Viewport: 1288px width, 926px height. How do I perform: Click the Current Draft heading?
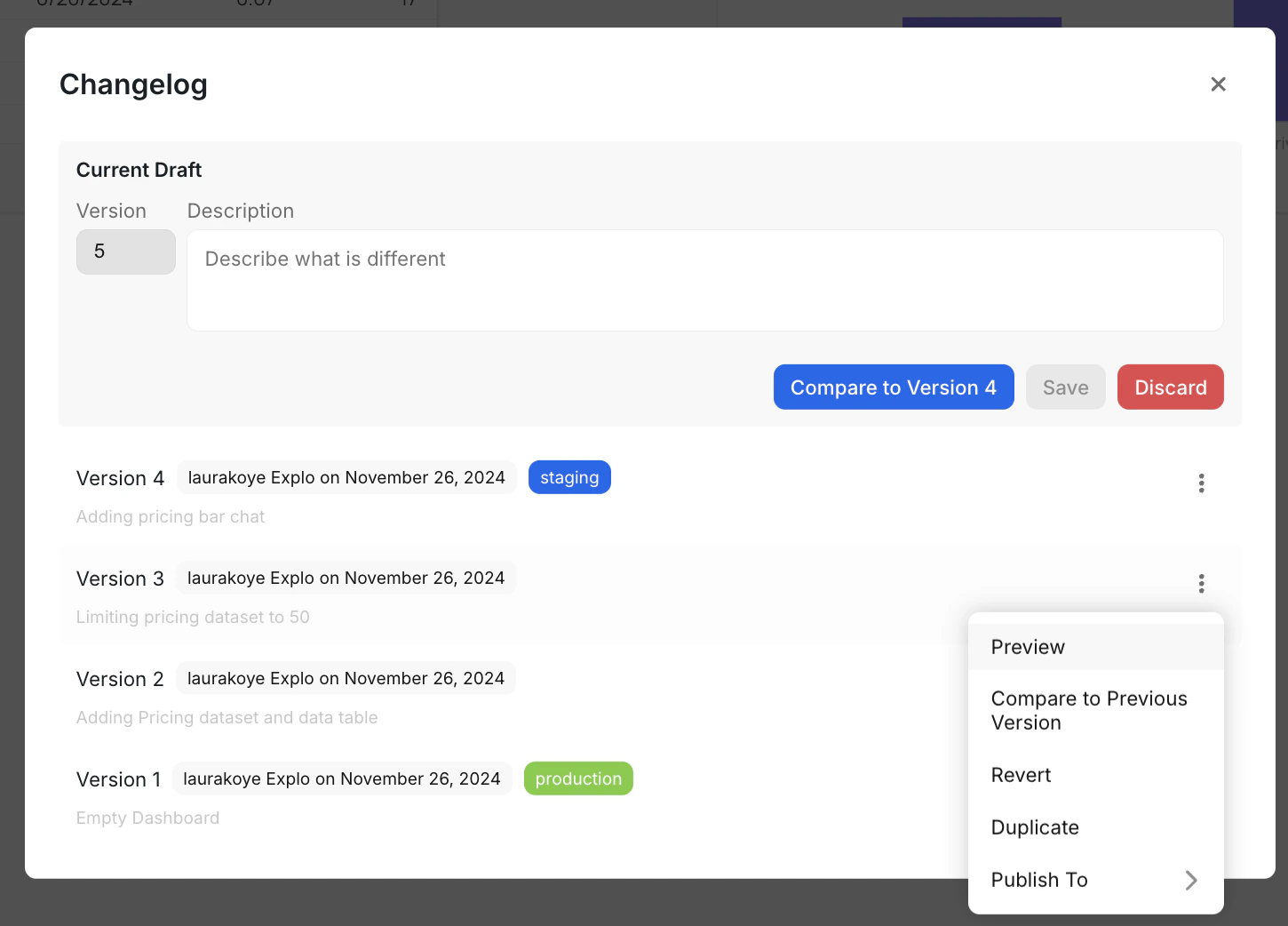139,170
